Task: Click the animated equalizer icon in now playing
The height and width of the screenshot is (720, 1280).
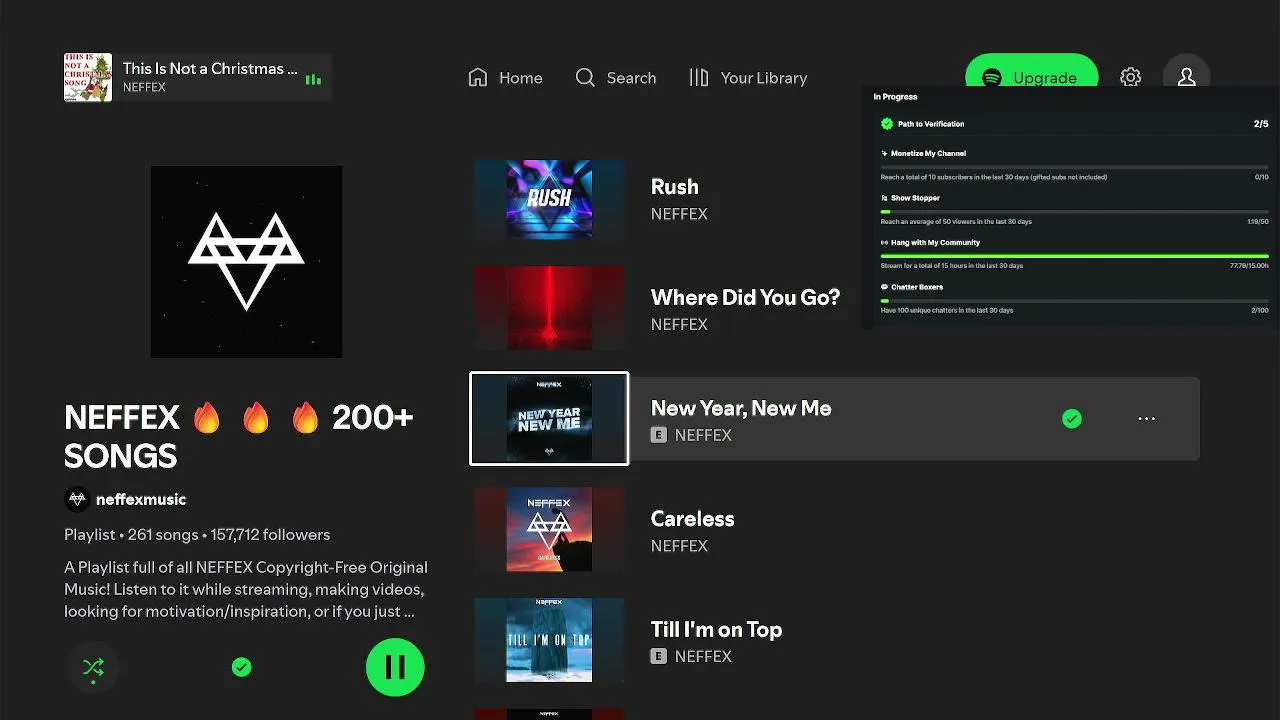Action: tap(313, 79)
